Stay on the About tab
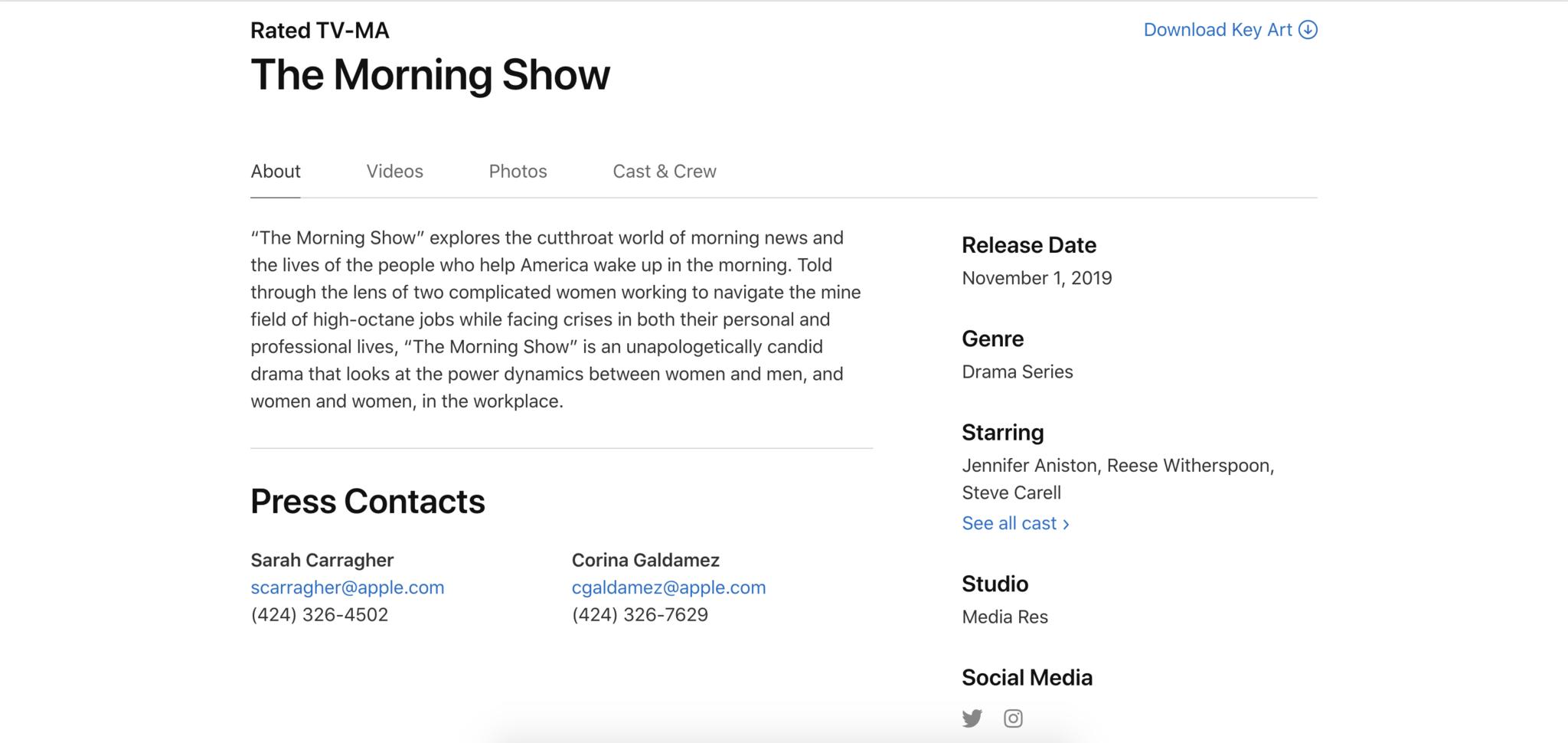 pos(276,172)
